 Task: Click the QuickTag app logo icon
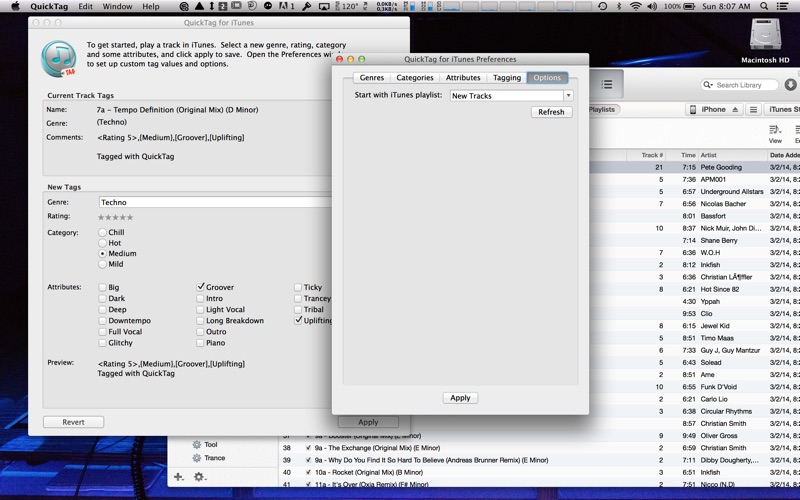click(x=58, y=59)
